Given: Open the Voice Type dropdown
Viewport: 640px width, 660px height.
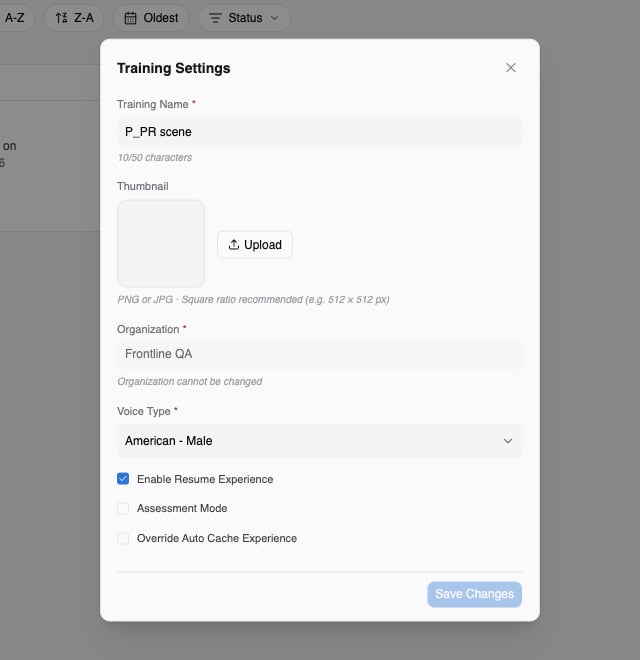Looking at the screenshot, I should point(320,441).
